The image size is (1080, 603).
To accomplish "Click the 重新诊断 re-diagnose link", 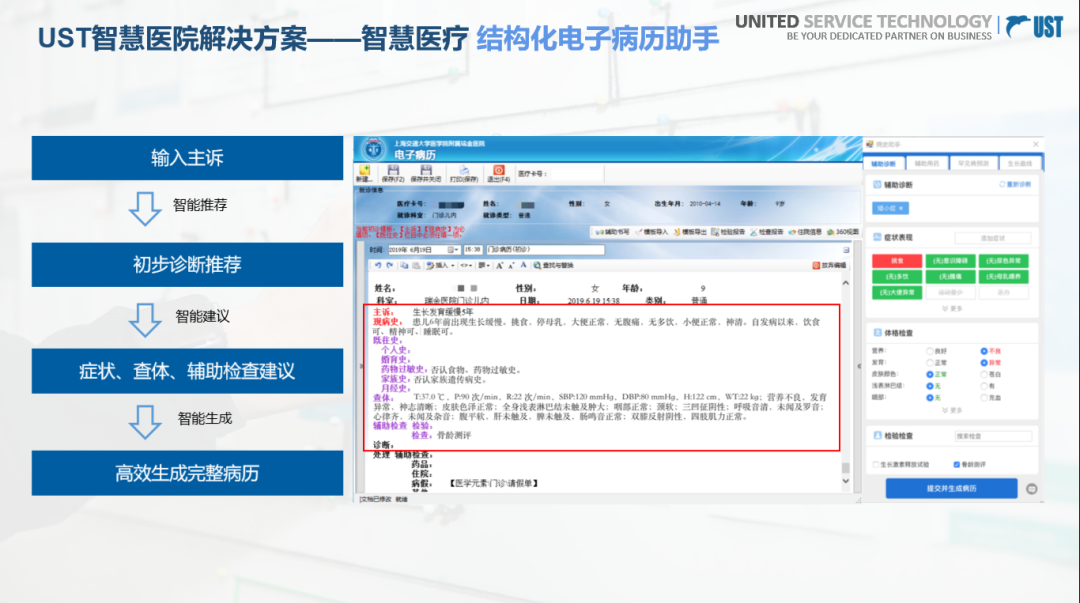I will (1015, 185).
